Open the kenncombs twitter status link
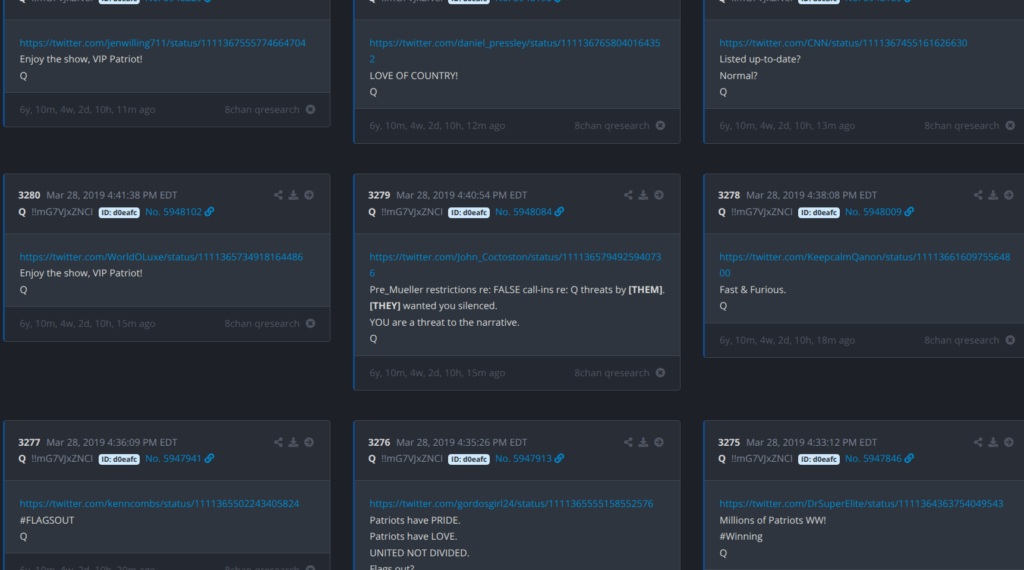This screenshot has height=570, width=1024. click(x=159, y=504)
